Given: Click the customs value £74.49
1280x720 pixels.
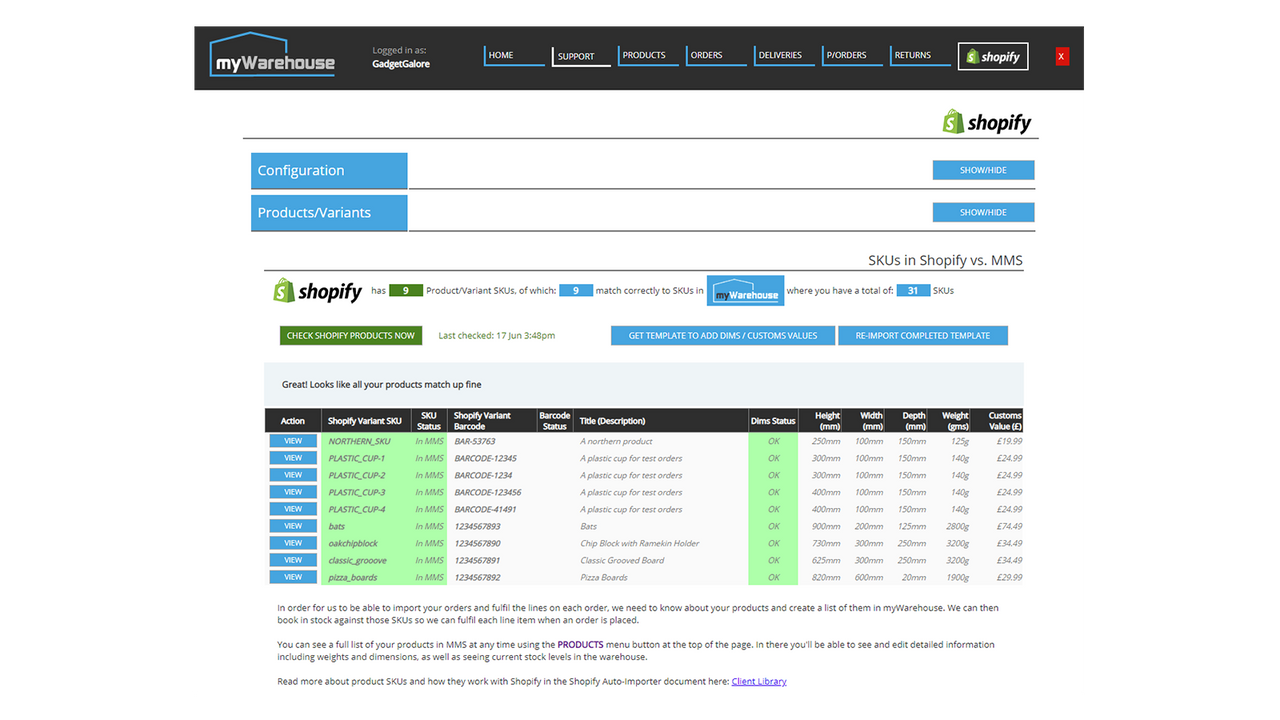Looking at the screenshot, I should coord(1009,526).
